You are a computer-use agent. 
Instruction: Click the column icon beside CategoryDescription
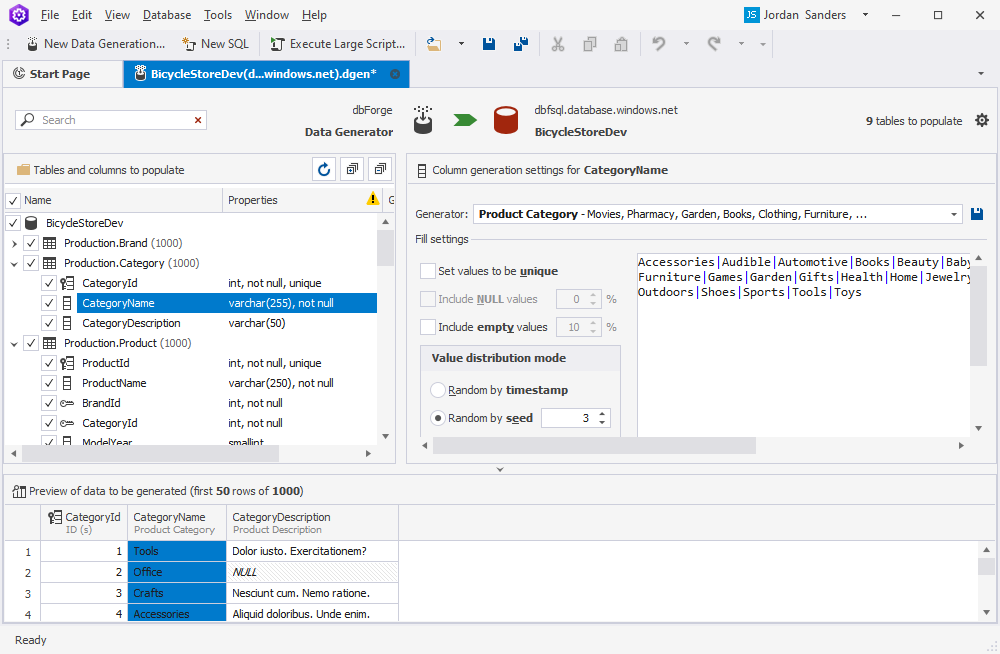[x=67, y=323]
